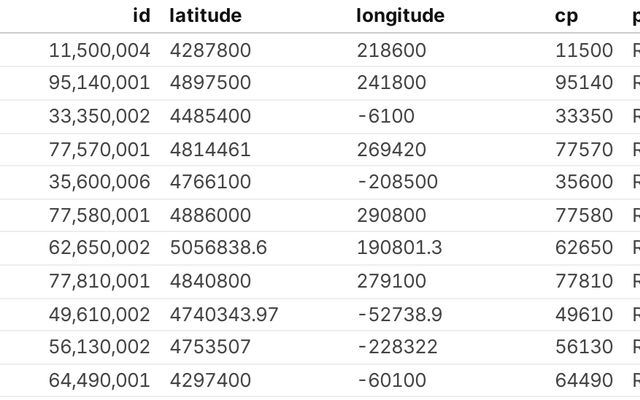This screenshot has height=400, width=640.
Task: Select id cell 11,500,004
Action: (99, 50)
